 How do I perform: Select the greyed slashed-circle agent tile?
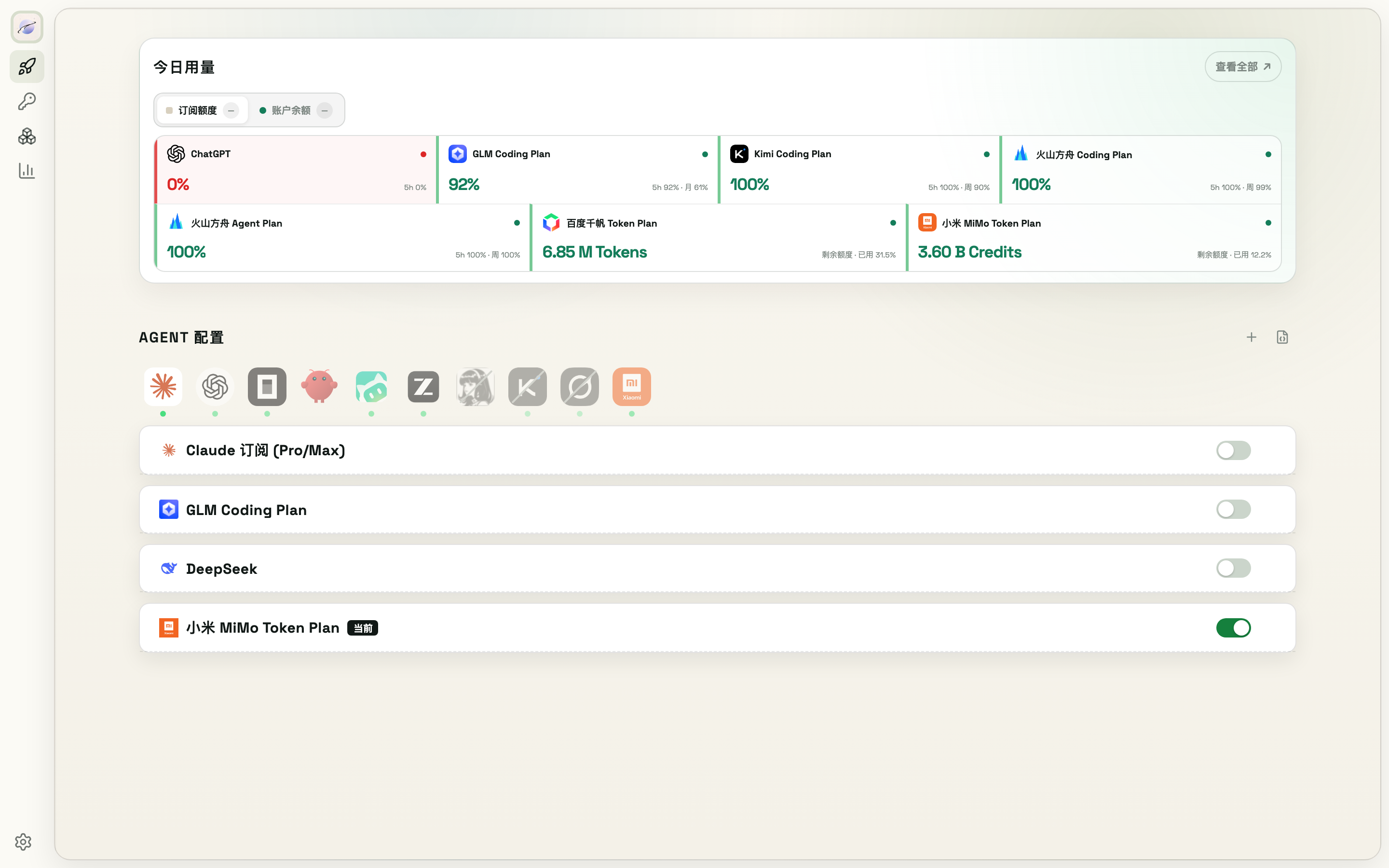tap(580, 386)
